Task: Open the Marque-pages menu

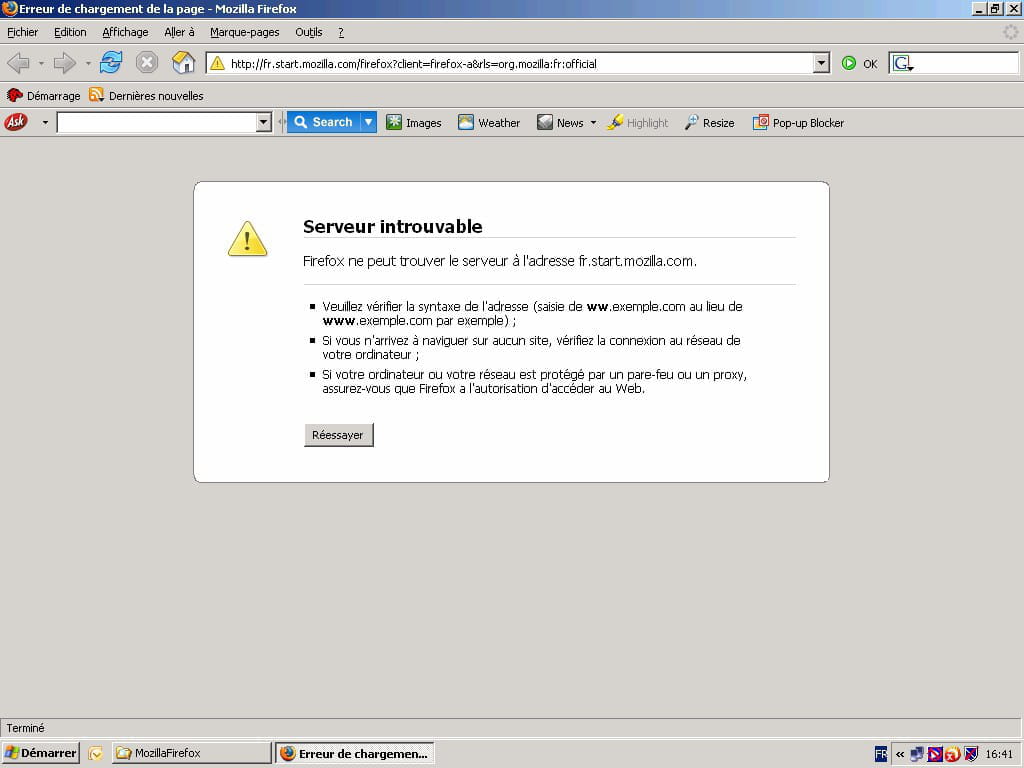Action: 244,32
